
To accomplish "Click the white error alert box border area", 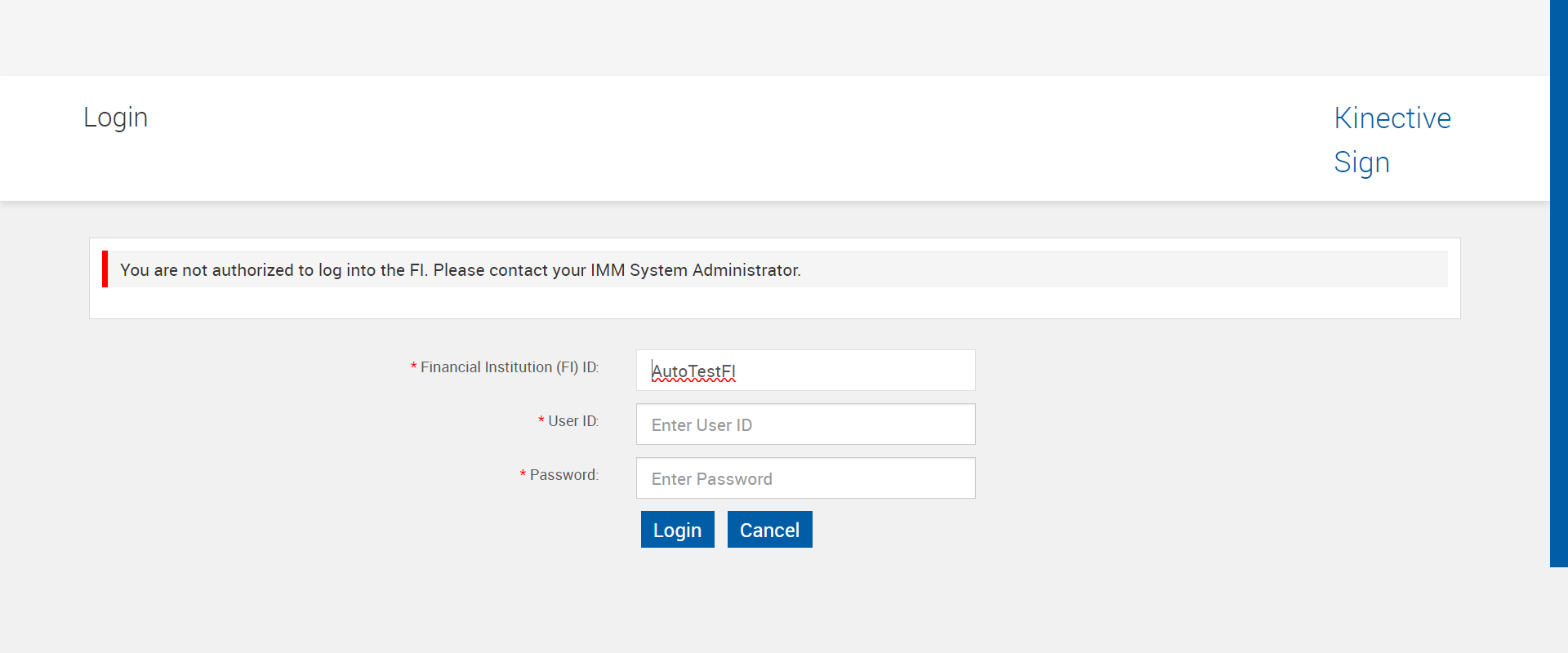I will click(x=774, y=305).
